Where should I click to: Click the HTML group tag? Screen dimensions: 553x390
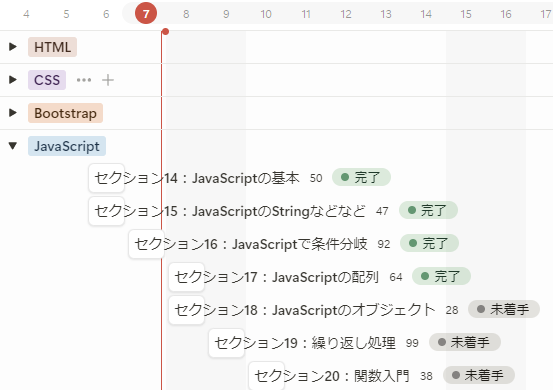pos(53,47)
